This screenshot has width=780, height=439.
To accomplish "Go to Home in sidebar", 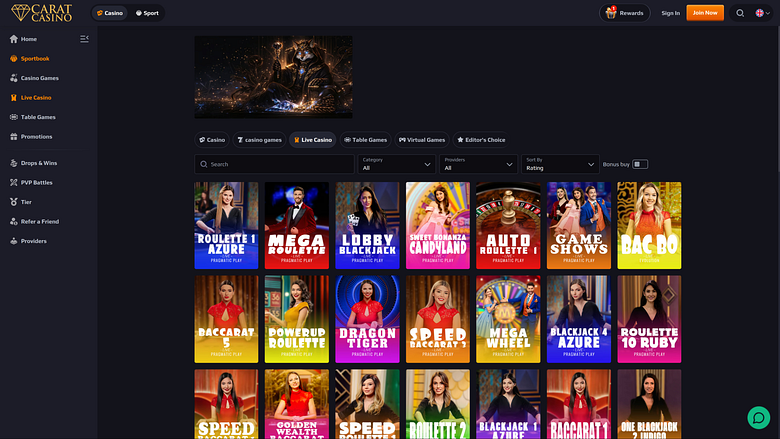I will click(29, 39).
